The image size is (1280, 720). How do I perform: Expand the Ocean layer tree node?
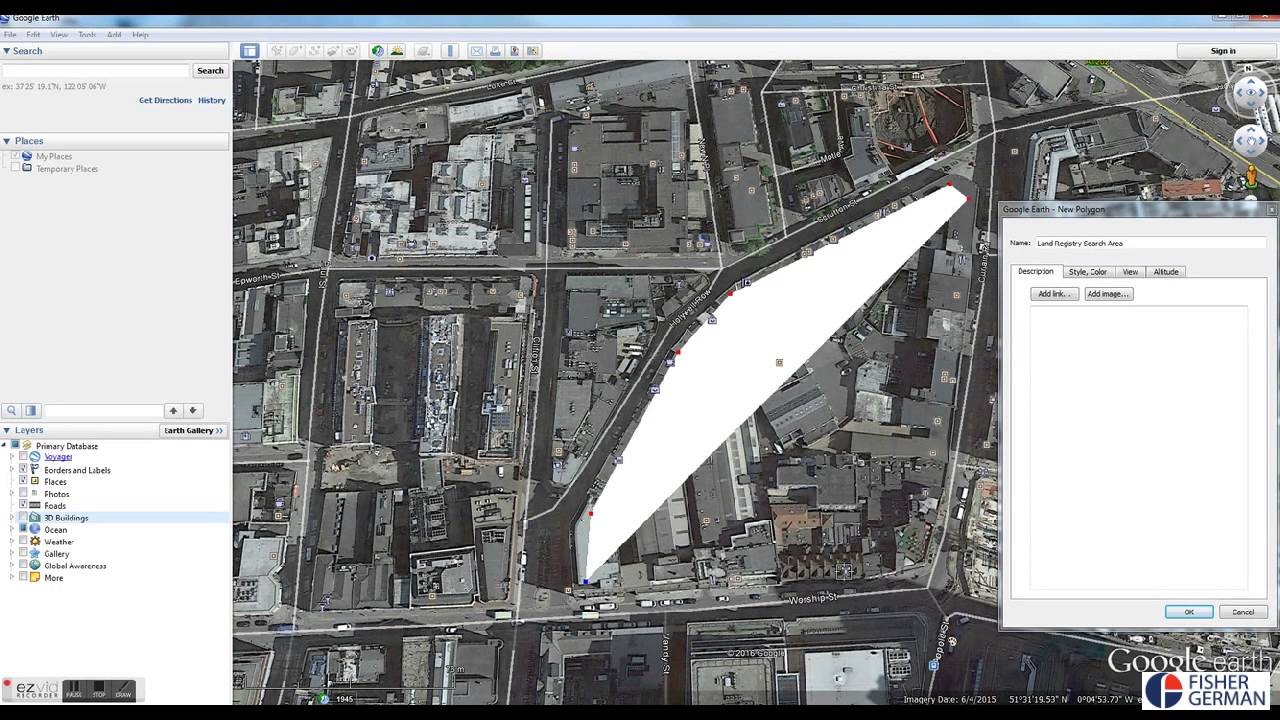pyautogui.click(x=12, y=529)
